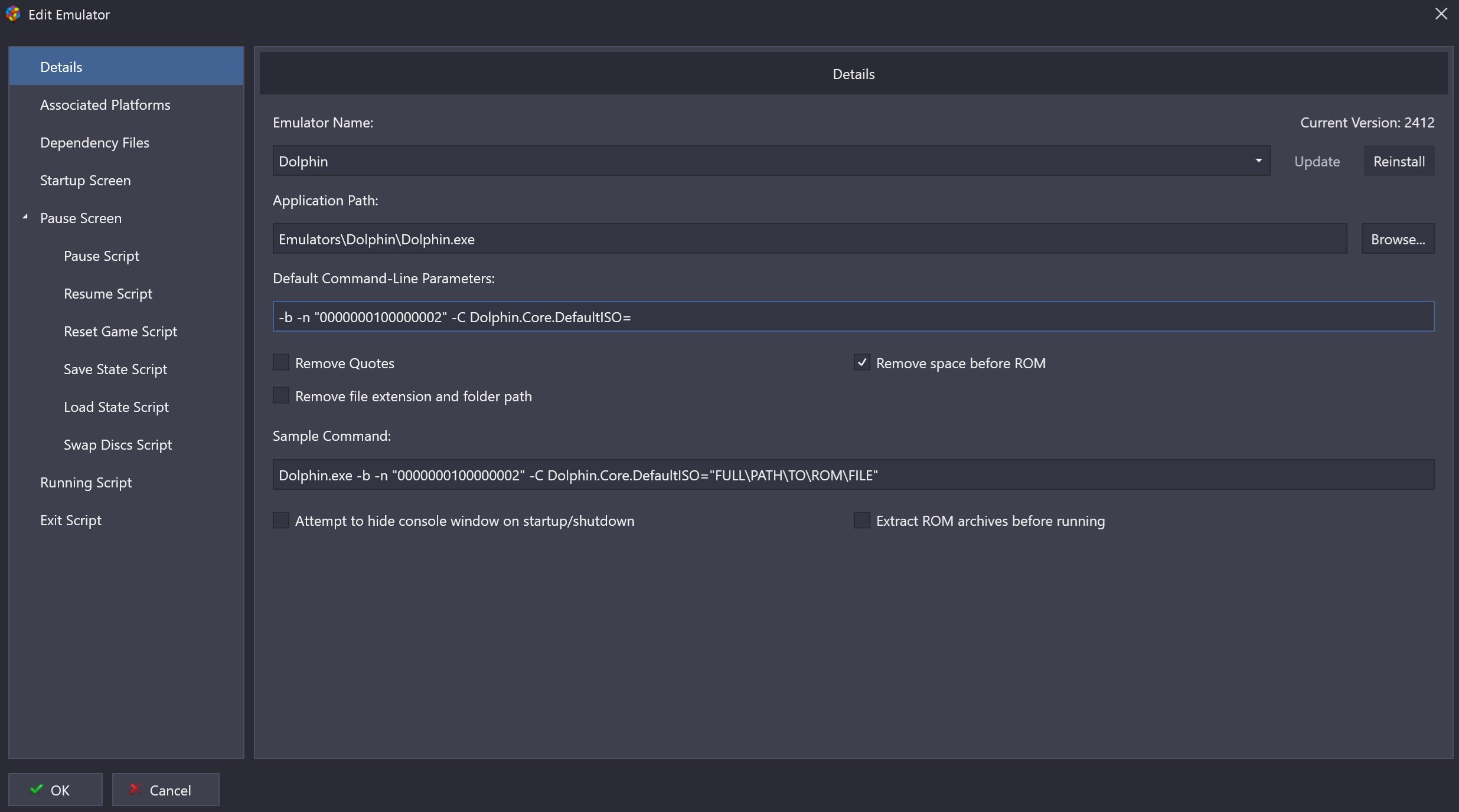This screenshot has width=1459, height=812.
Task: Click the Current Version: 2412 text
Action: [x=1367, y=122]
